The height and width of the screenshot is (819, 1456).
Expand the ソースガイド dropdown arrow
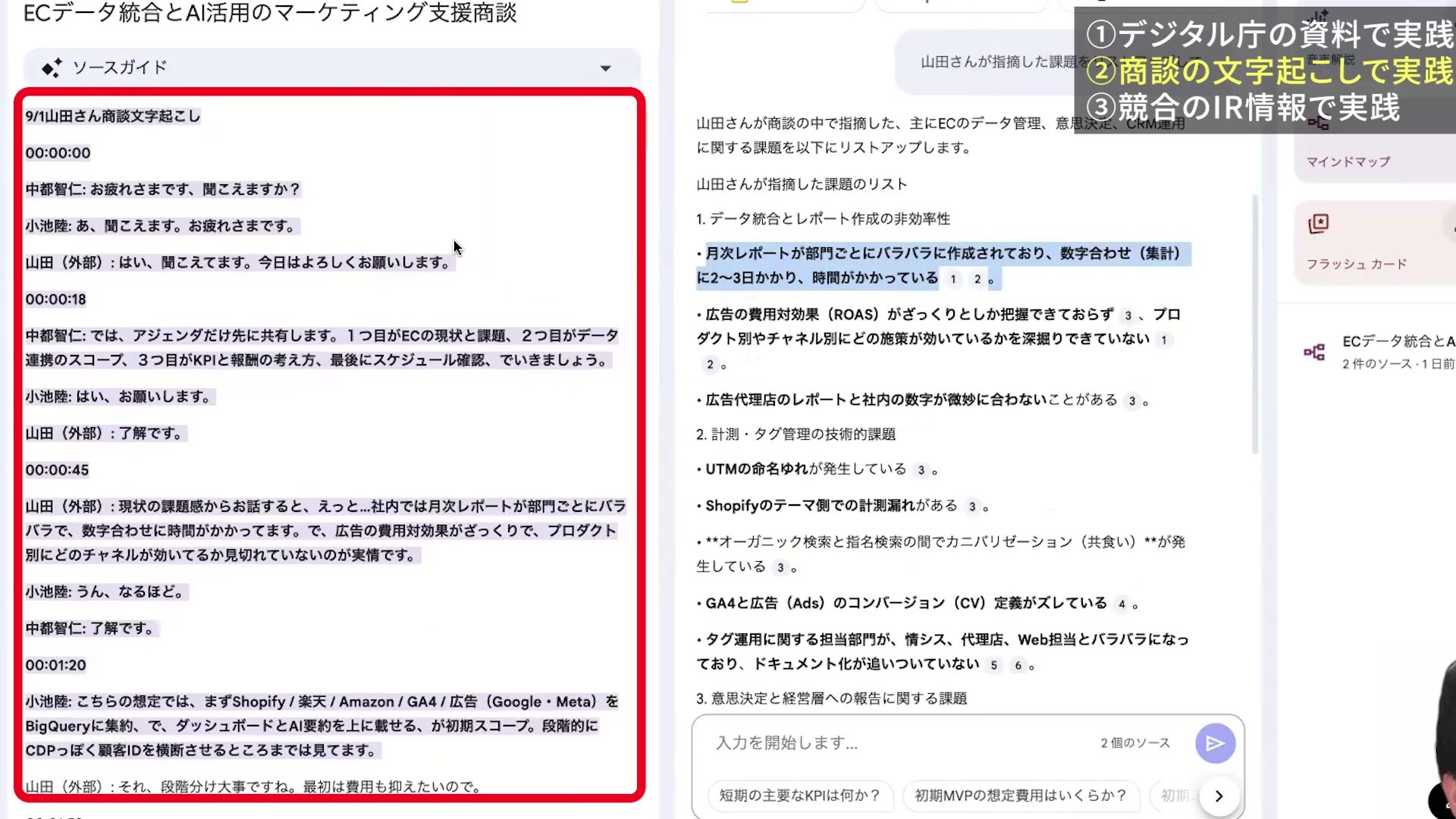click(x=605, y=68)
